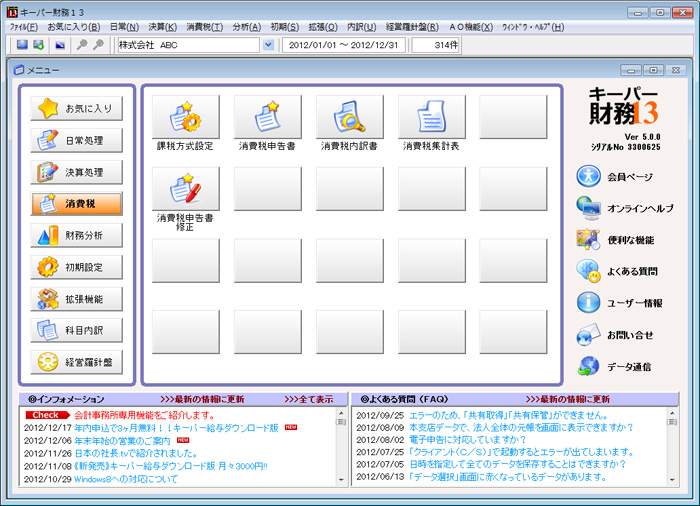Click 314件 record count field
Viewport: 700px width, 506px height.
[436, 45]
